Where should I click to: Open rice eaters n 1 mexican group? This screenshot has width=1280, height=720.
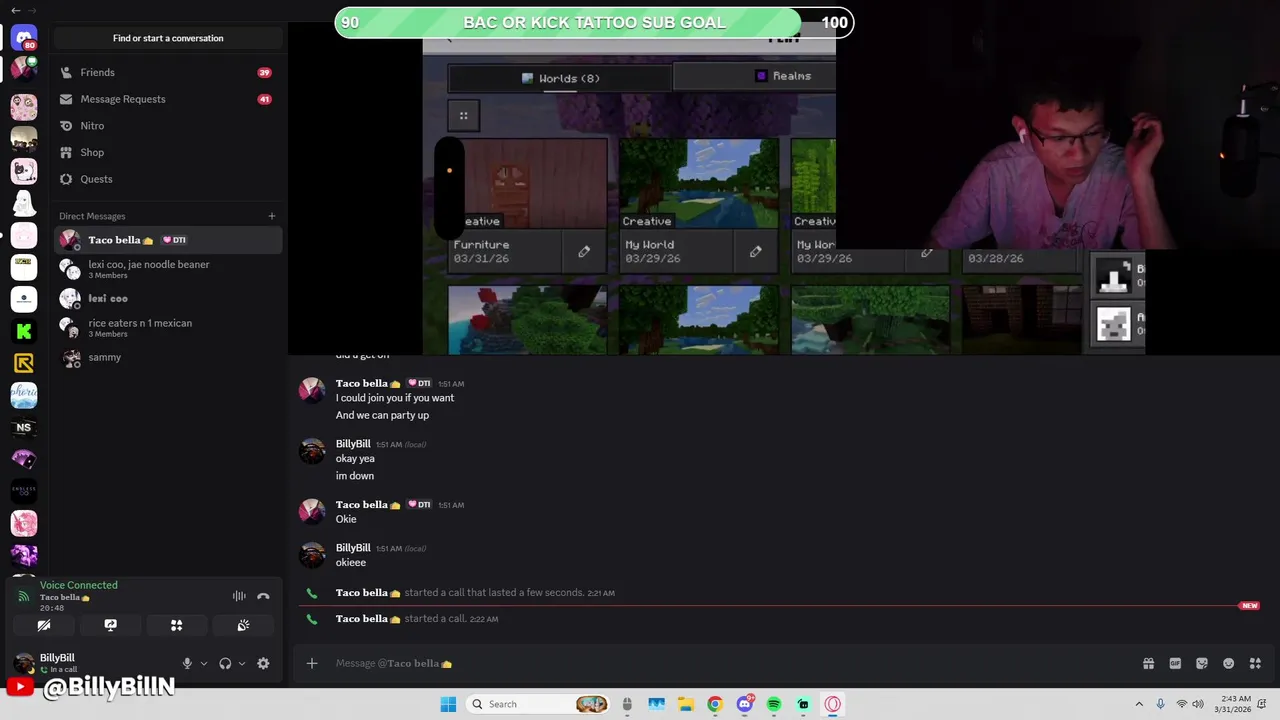pyautogui.click(x=168, y=327)
